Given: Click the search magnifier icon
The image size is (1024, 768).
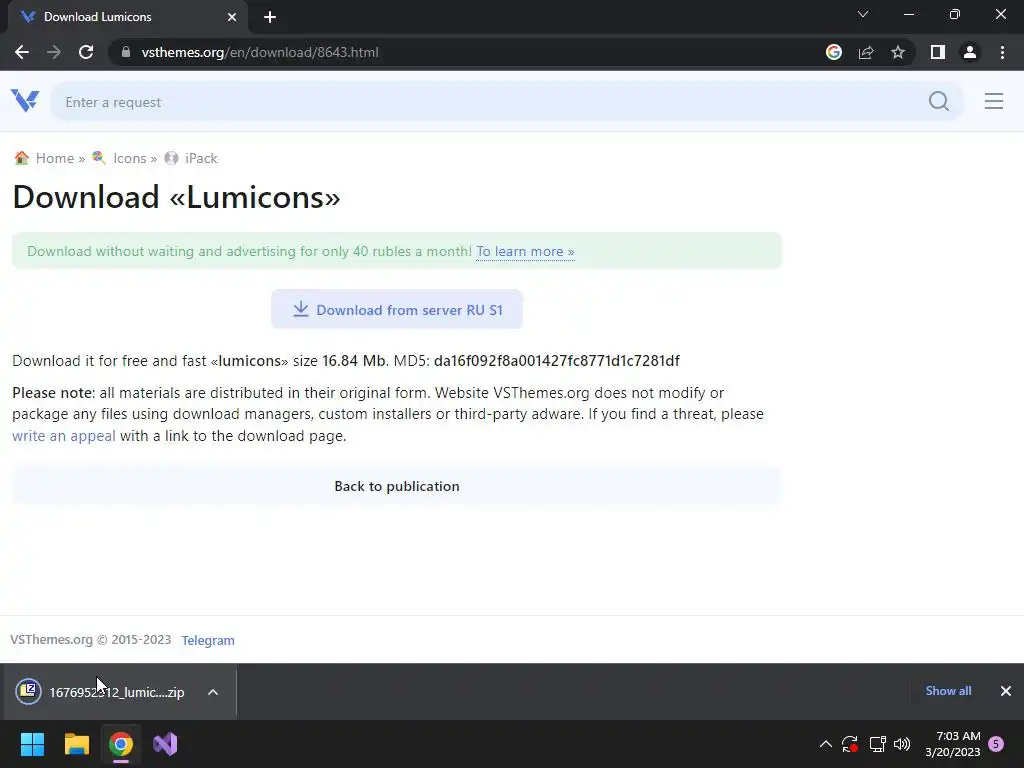Looking at the screenshot, I should [938, 101].
